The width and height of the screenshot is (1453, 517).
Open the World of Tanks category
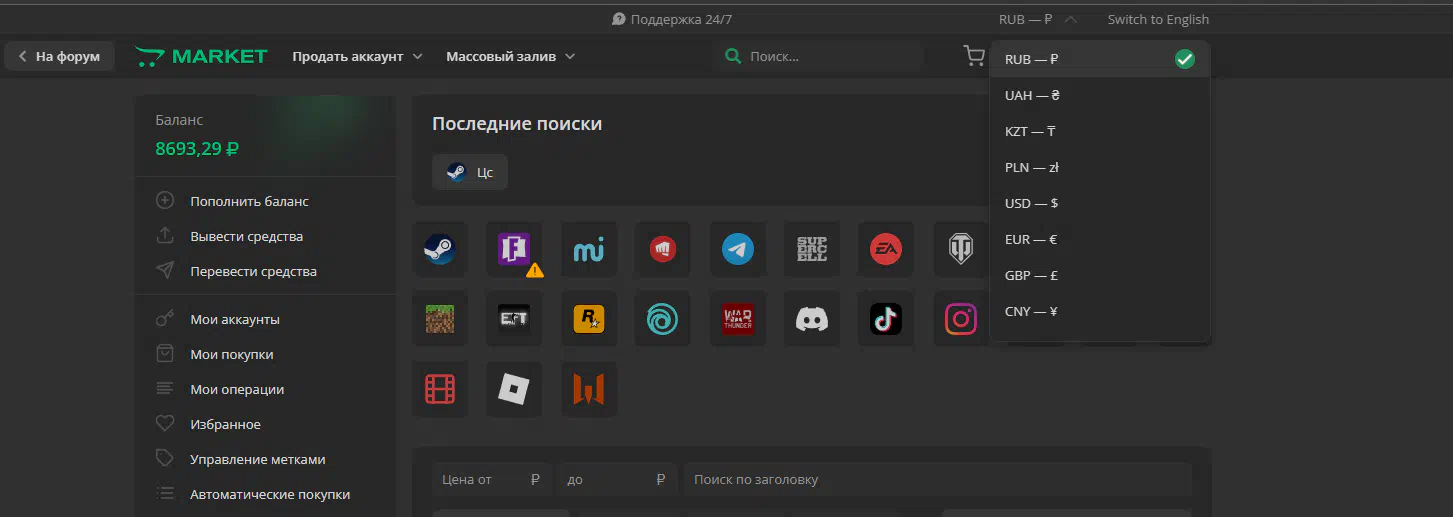(961, 249)
